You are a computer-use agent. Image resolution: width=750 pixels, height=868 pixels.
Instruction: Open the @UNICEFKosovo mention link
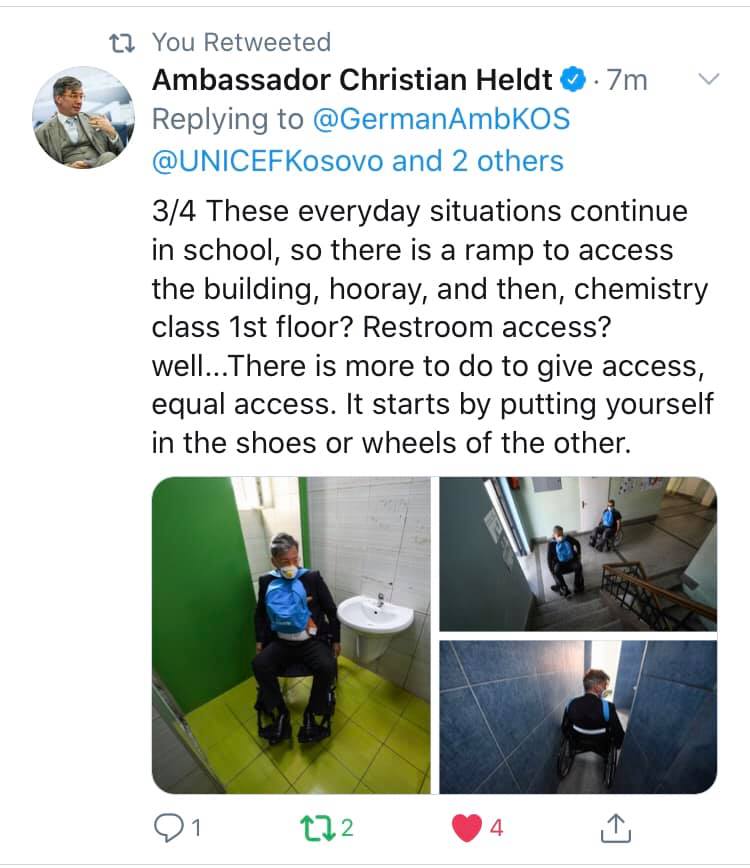point(268,161)
